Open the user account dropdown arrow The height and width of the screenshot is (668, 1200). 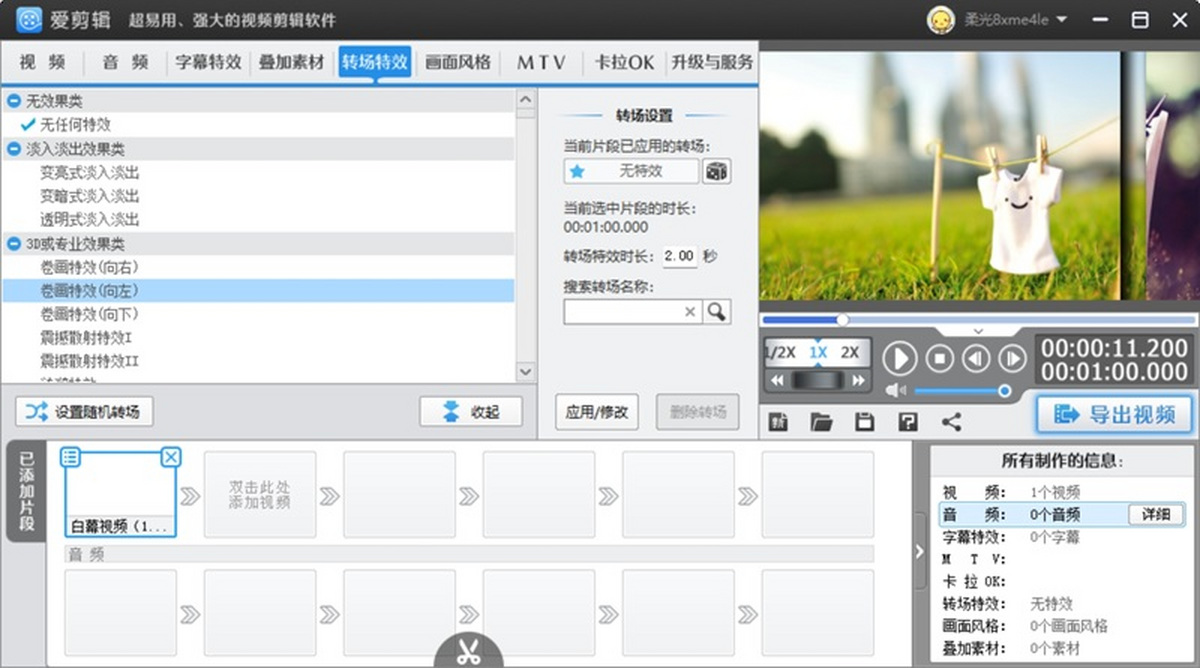tap(1061, 19)
